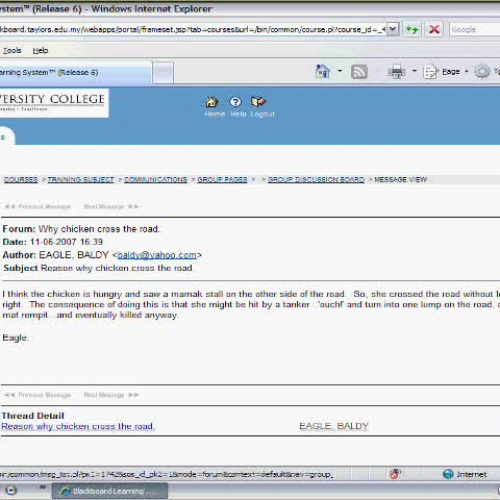The width and height of the screenshot is (500, 500).
Task: Click in the URL address field
Action: (193, 29)
